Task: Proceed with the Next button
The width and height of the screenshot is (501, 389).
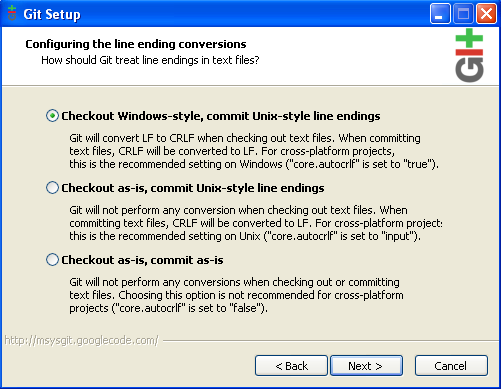Action: 366,366
